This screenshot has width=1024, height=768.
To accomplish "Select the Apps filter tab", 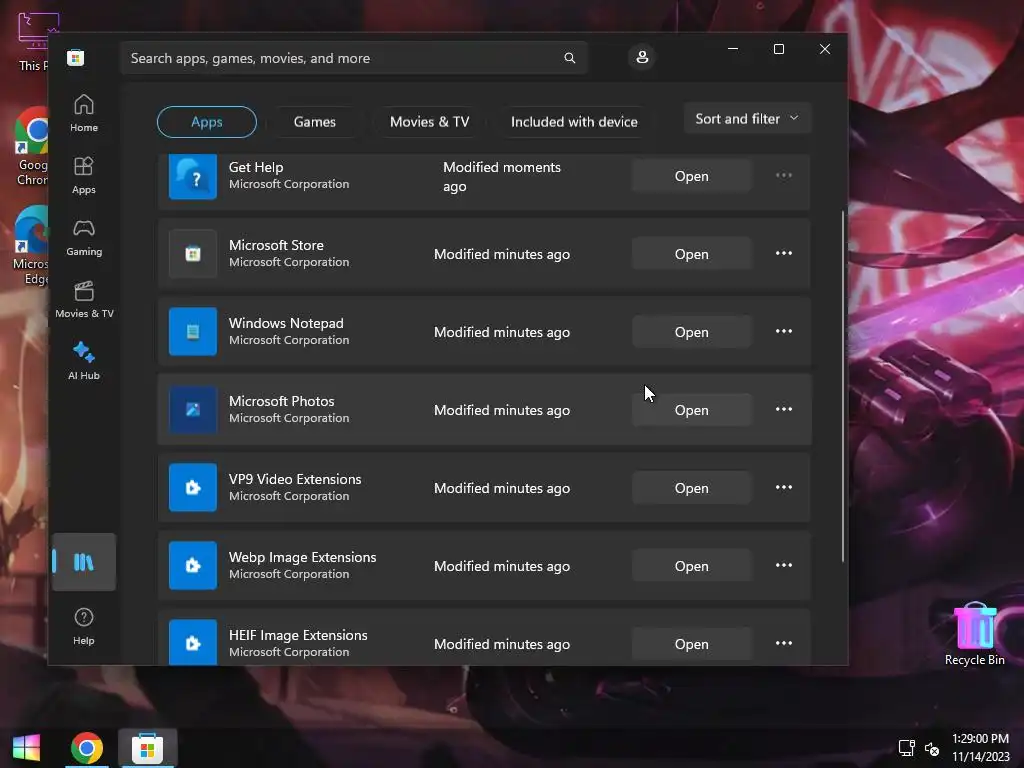I will (207, 122).
